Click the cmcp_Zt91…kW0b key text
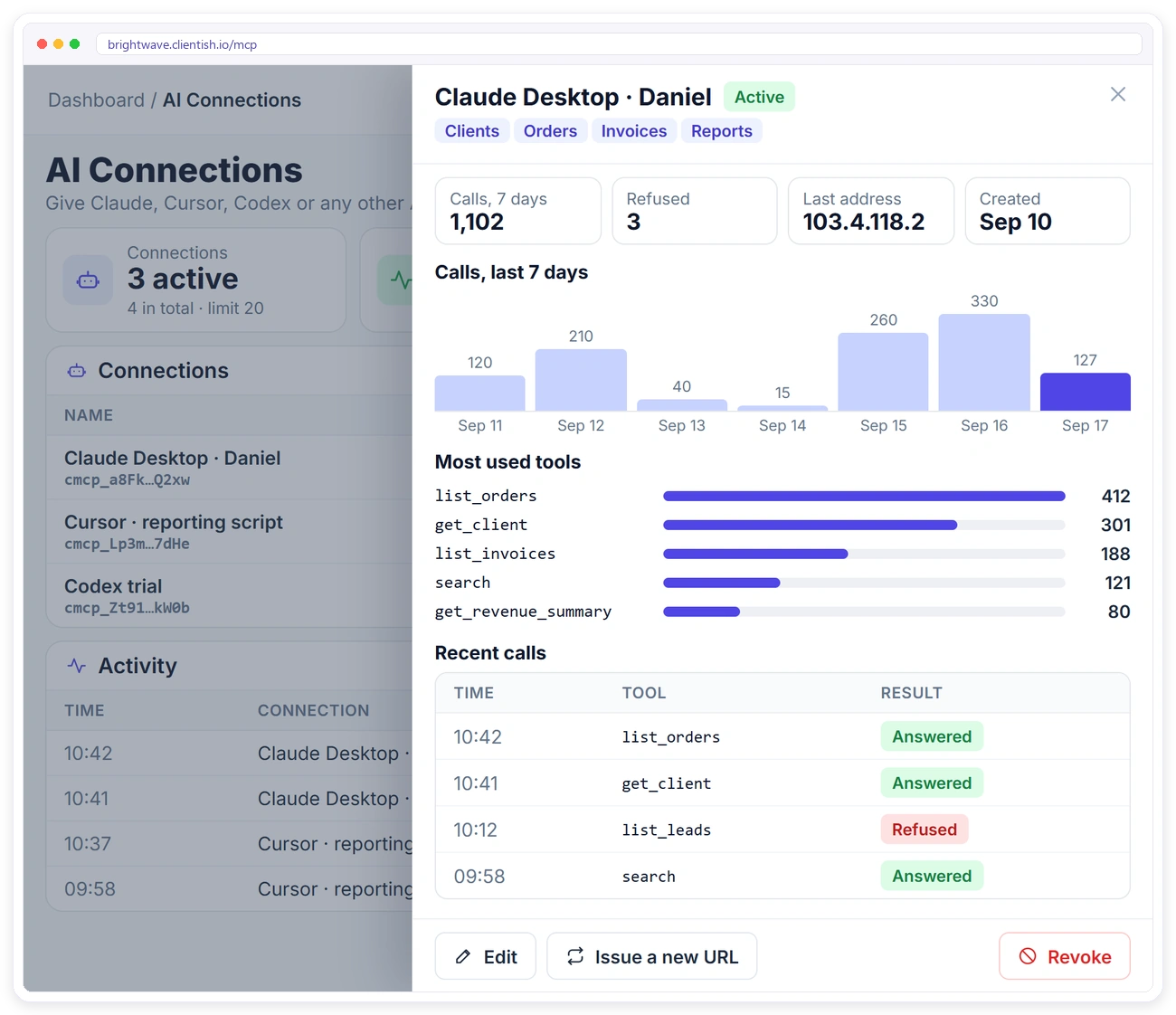1176x1015 pixels. click(127, 609)
